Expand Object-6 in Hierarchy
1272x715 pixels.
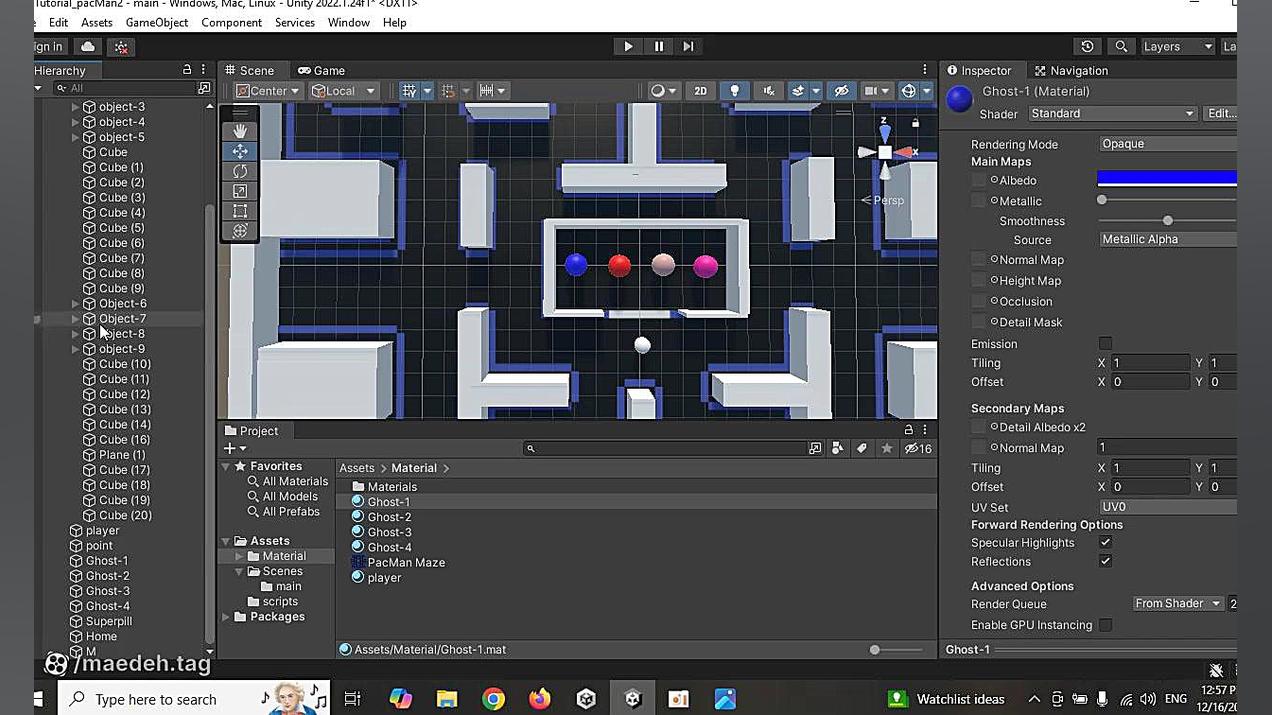point(75,304)
